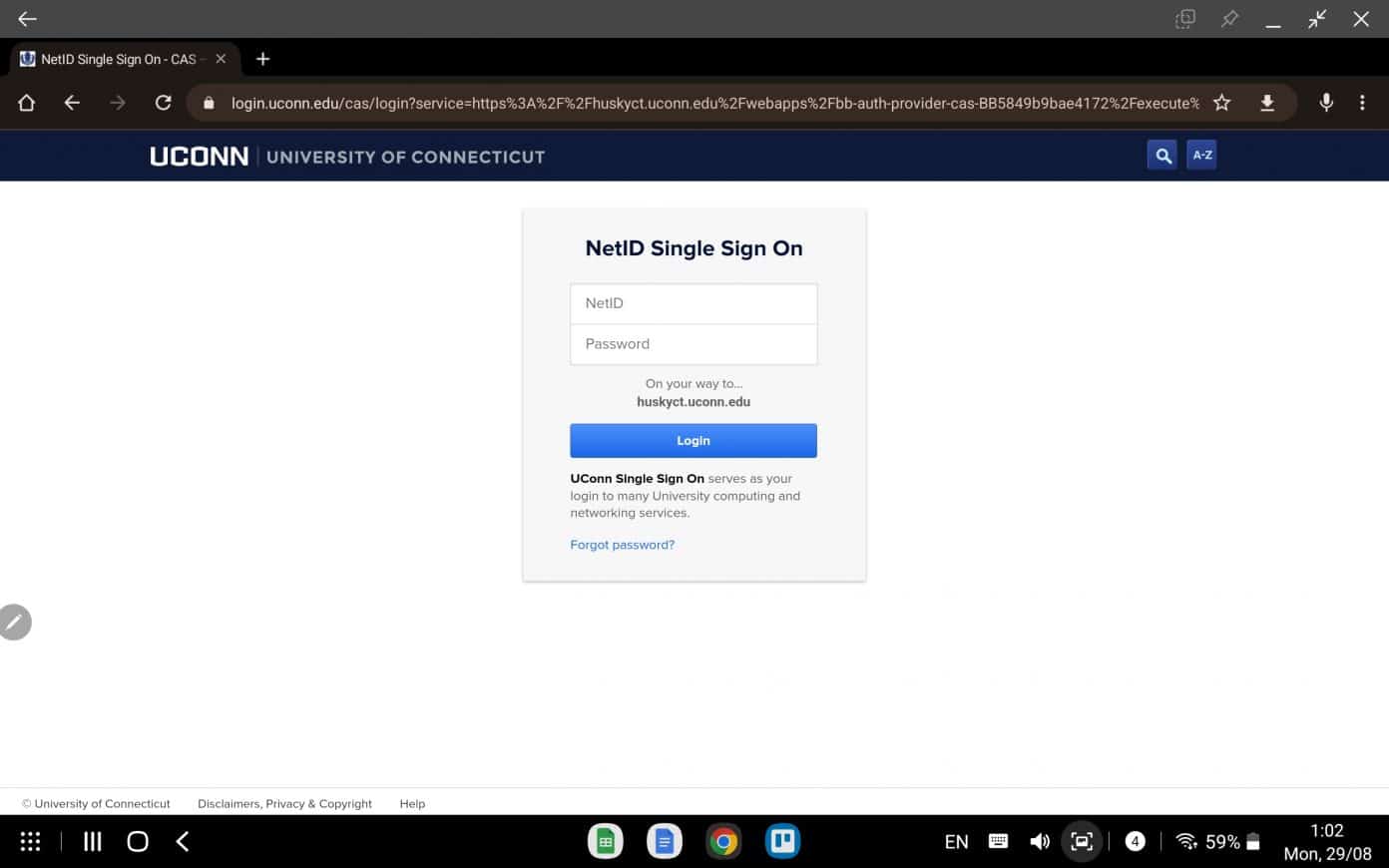Open downloads from the address bar icon
The image size is (1389, 868).
click(x=1266, y=102)
